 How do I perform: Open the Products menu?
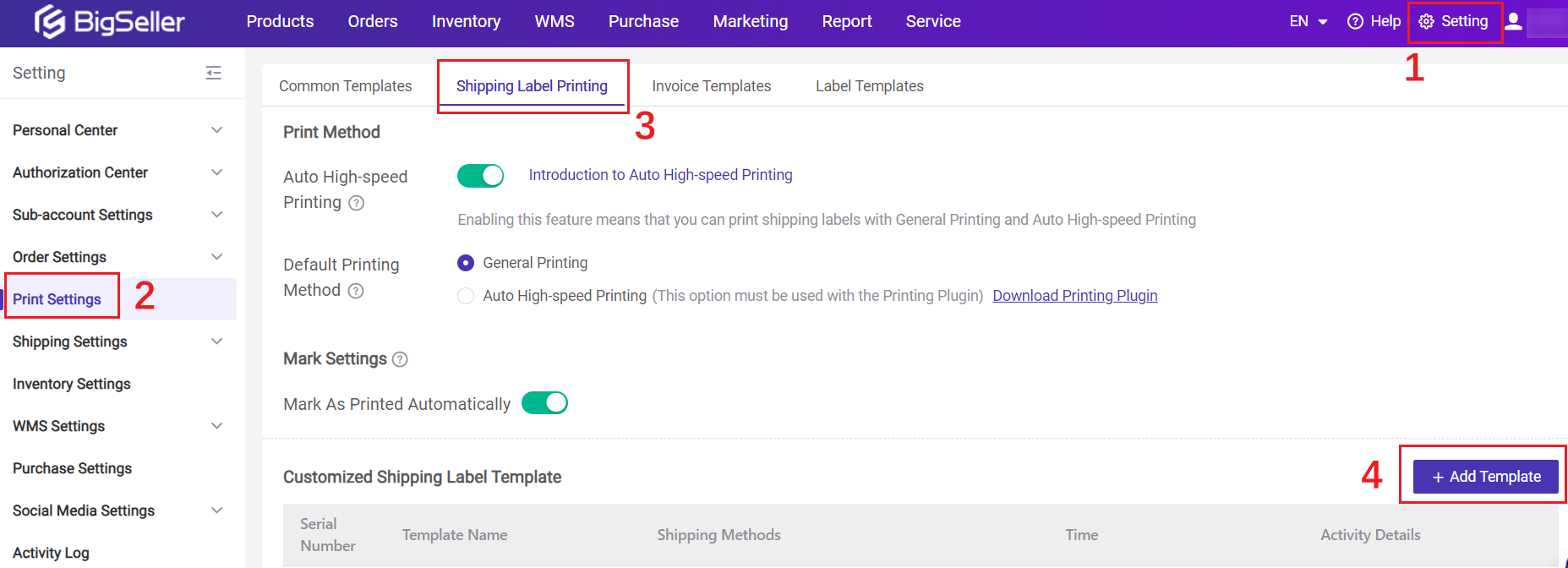coord(280,21)
